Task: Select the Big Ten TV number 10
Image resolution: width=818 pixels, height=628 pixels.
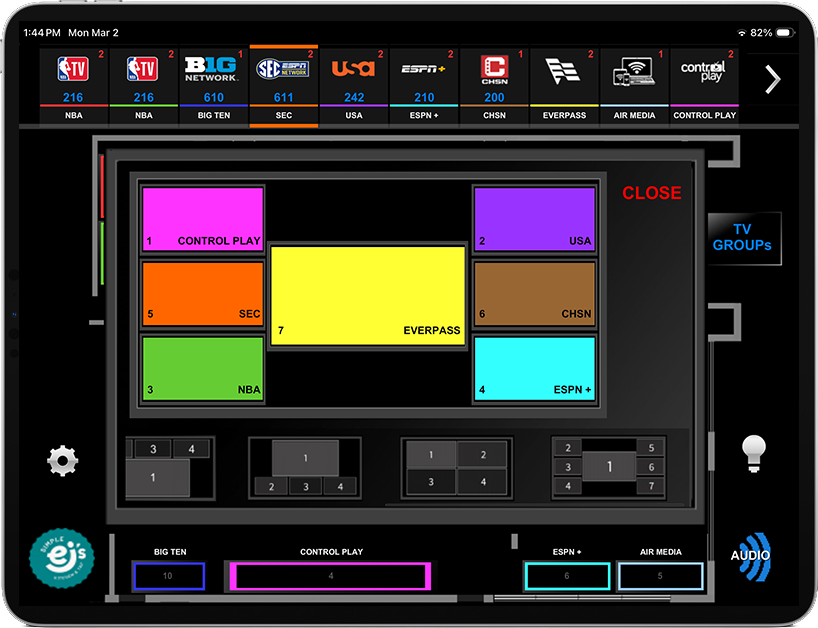Action: click(169, 576)
